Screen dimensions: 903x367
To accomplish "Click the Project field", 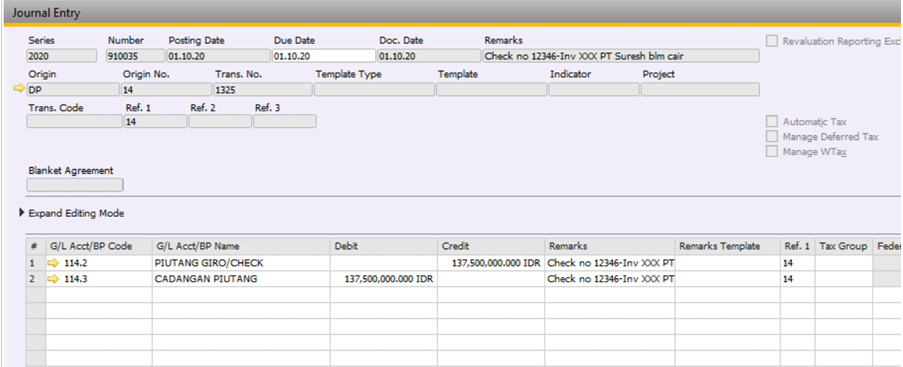I will point(700,89).
